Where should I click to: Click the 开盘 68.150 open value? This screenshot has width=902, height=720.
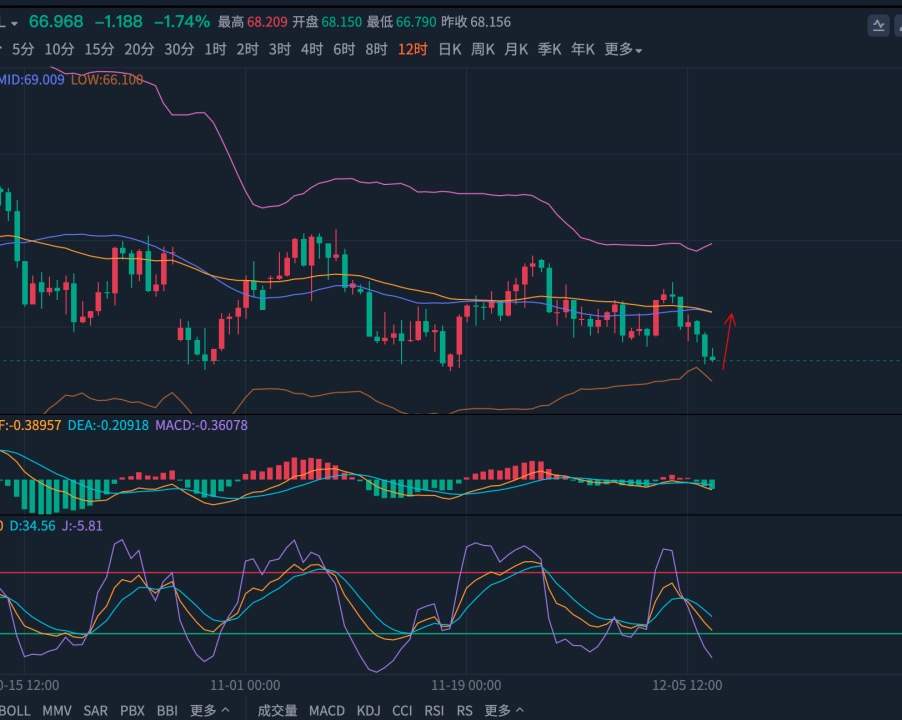click(x=327, y=22)
